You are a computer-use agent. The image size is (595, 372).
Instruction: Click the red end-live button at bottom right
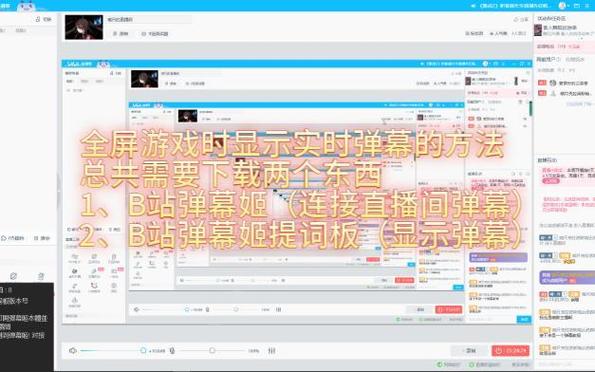coord(510,350)
